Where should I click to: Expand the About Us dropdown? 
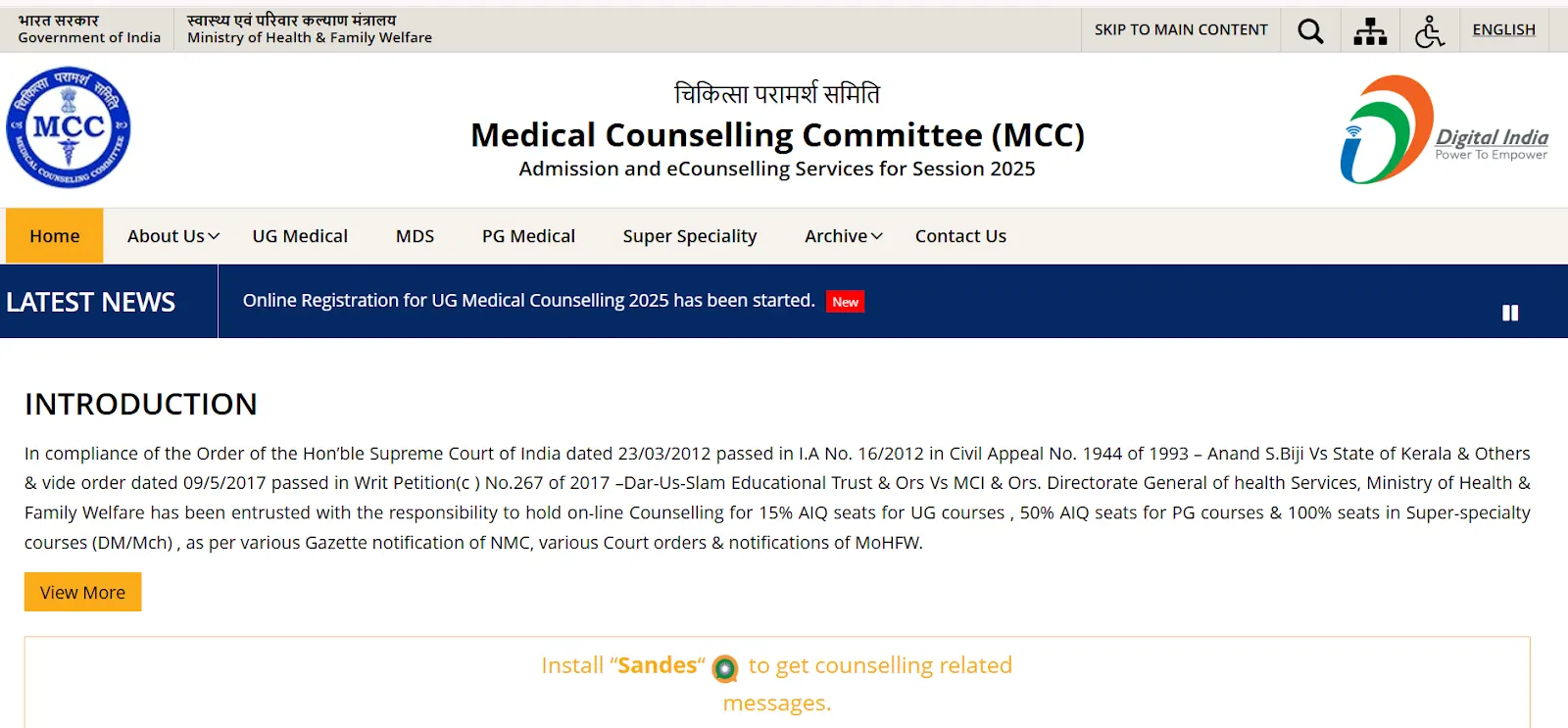point(171,235)
